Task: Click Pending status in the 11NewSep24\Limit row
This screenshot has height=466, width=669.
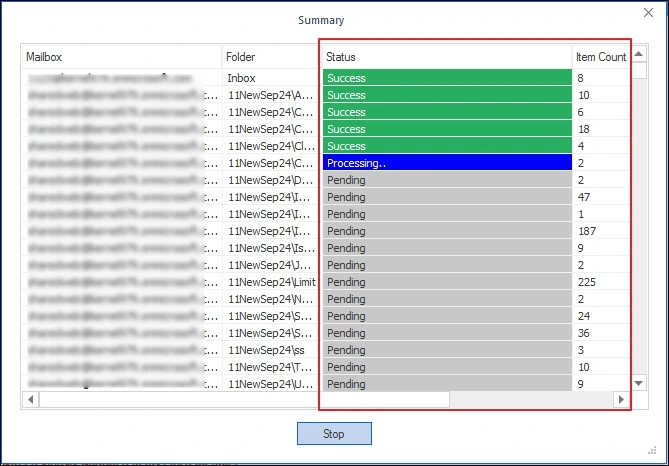Action: [x=447, y=282]
